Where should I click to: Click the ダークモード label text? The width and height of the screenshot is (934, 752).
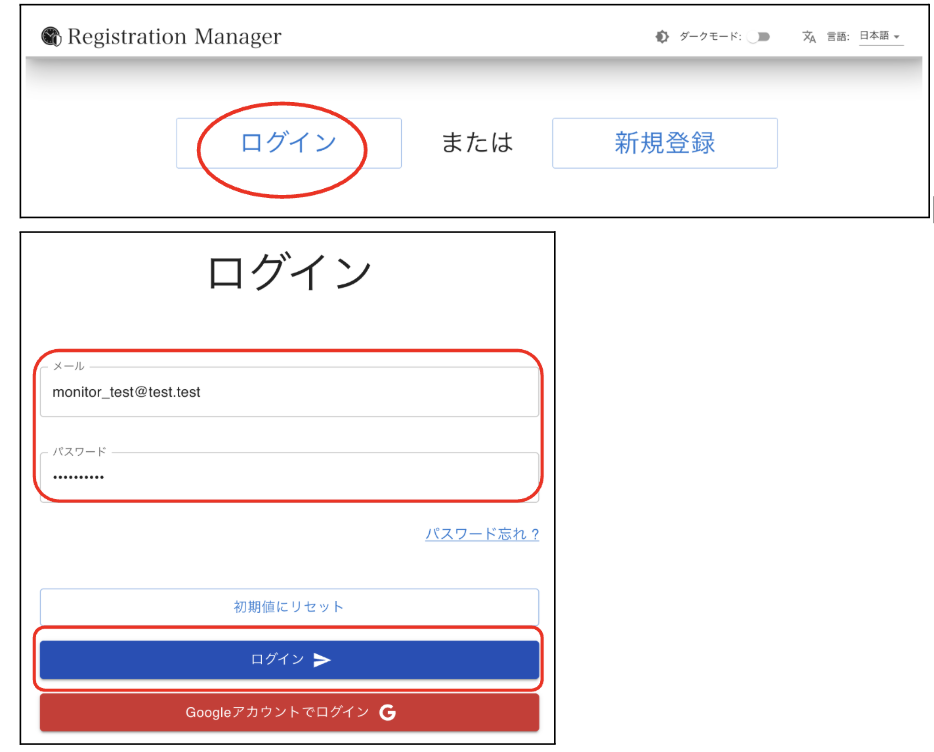click(710, 37)
